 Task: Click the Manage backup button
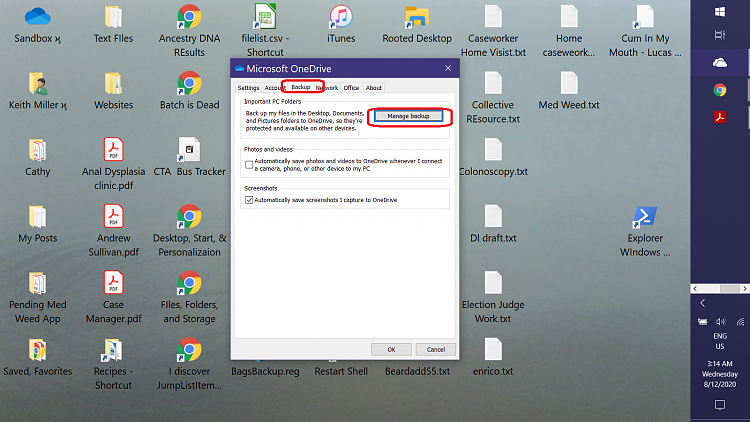(408, 117)
